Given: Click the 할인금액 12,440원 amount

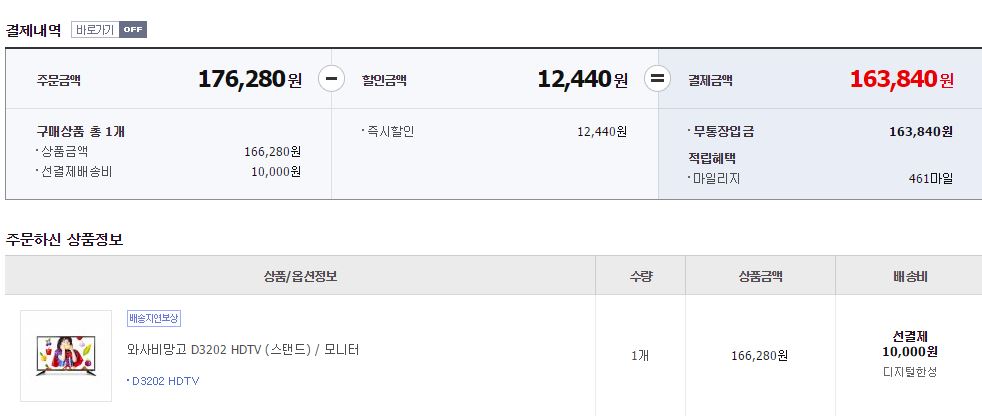Looking at the screenshot, I should [x=582, y=80].
